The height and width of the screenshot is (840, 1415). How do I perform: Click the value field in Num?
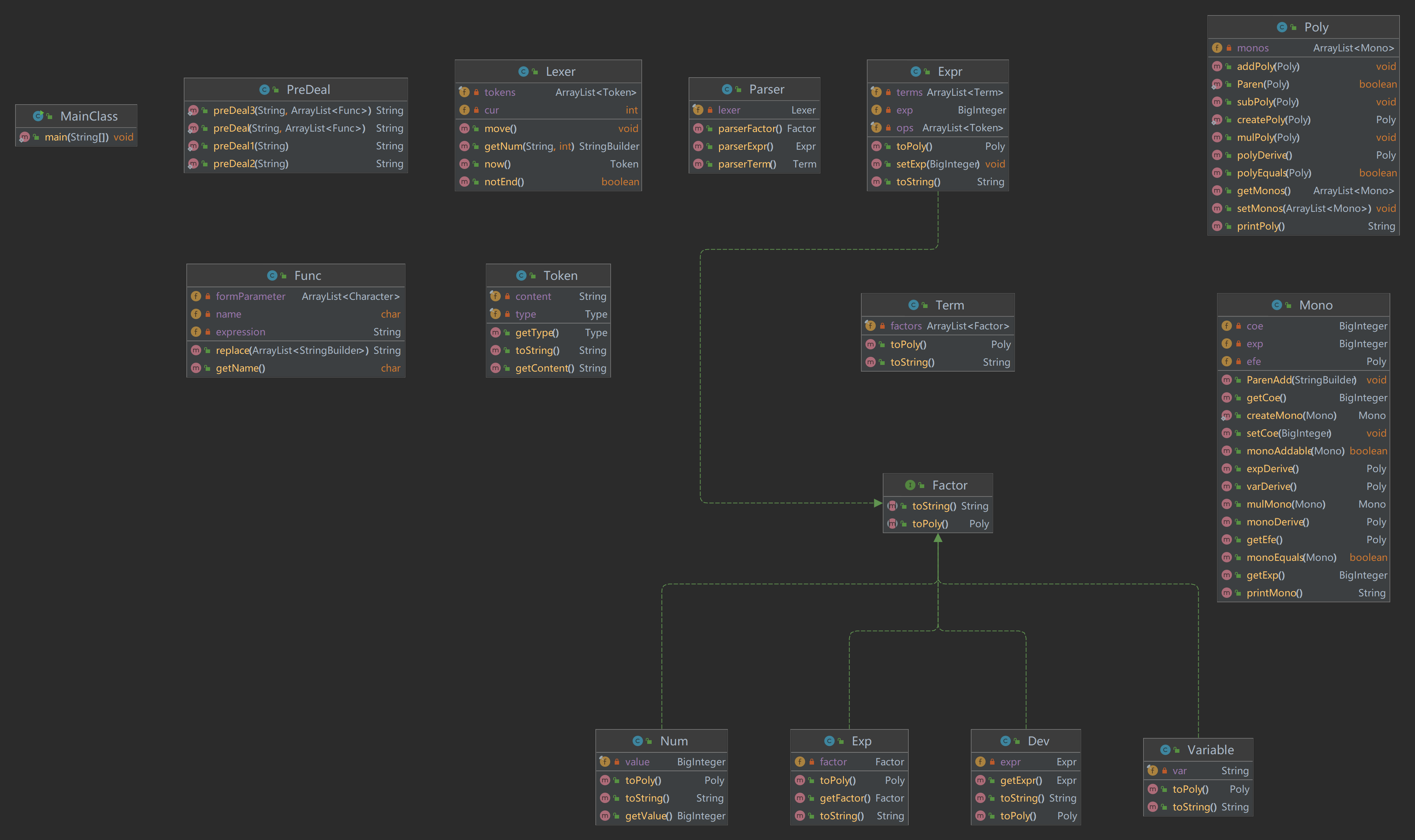(661, 762)
